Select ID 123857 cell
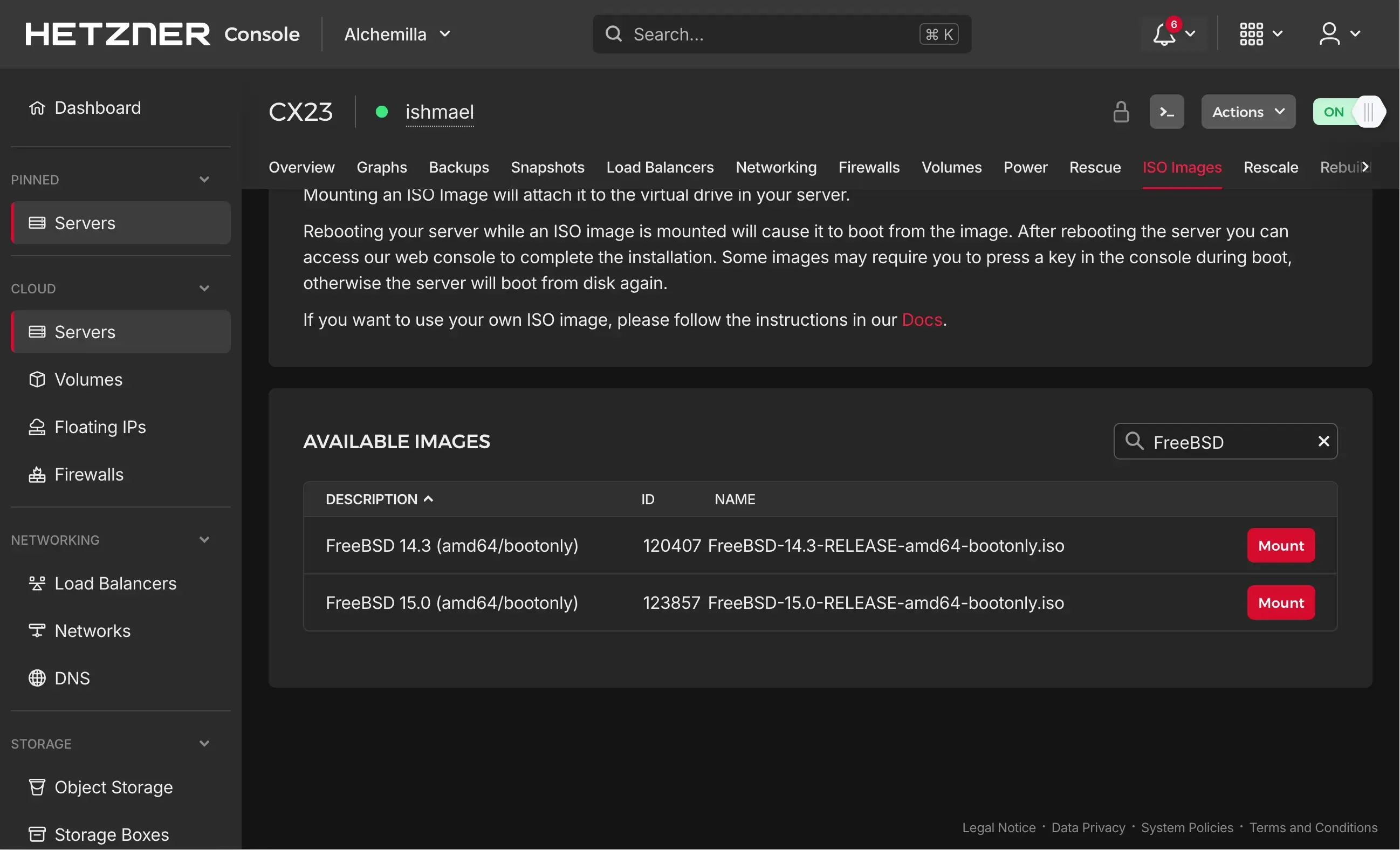The height and width of the screenshot is (850, 1400). pyautogui.click(x=671, y=603)
